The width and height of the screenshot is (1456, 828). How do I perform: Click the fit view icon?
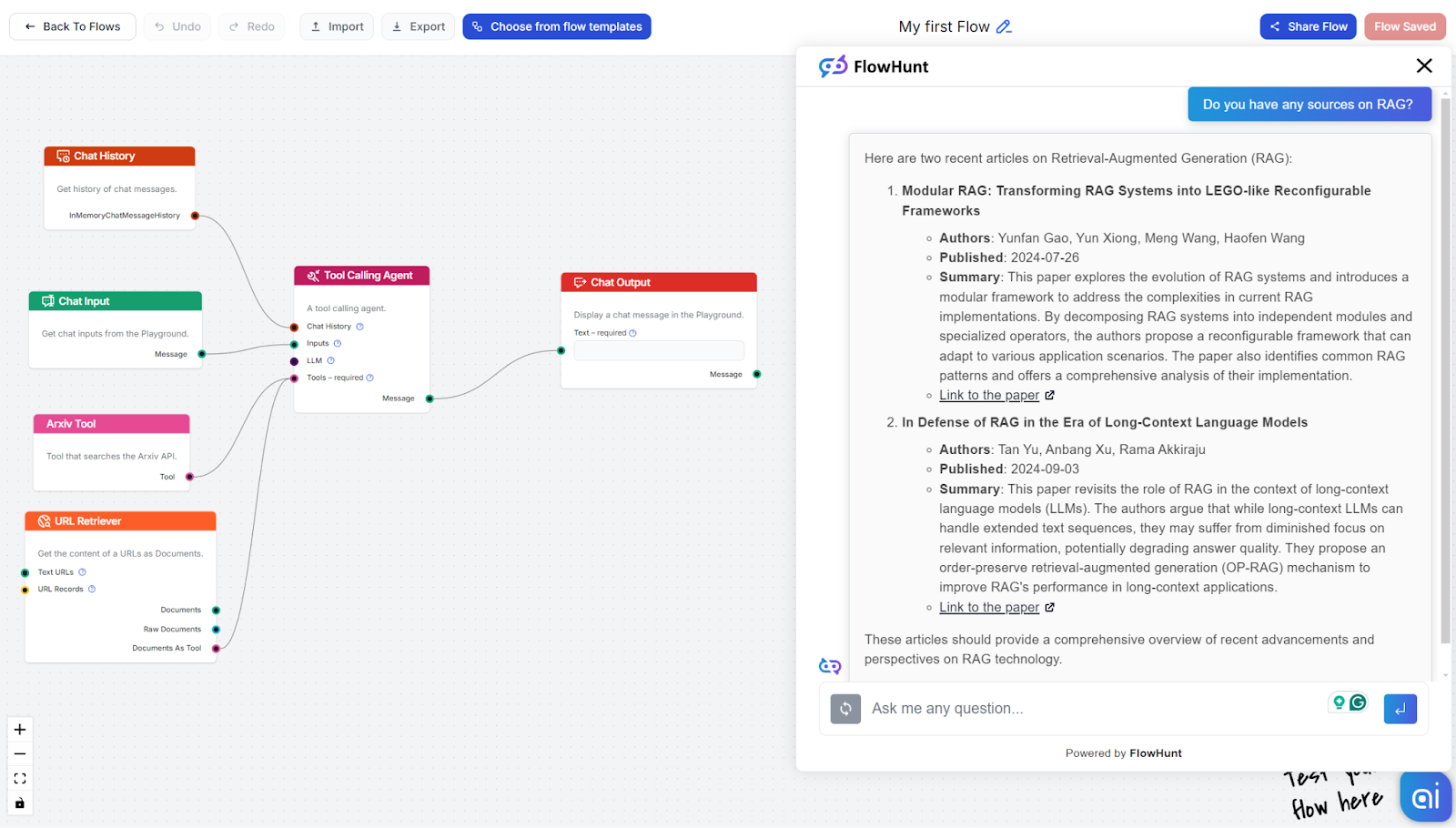[20, 779]
